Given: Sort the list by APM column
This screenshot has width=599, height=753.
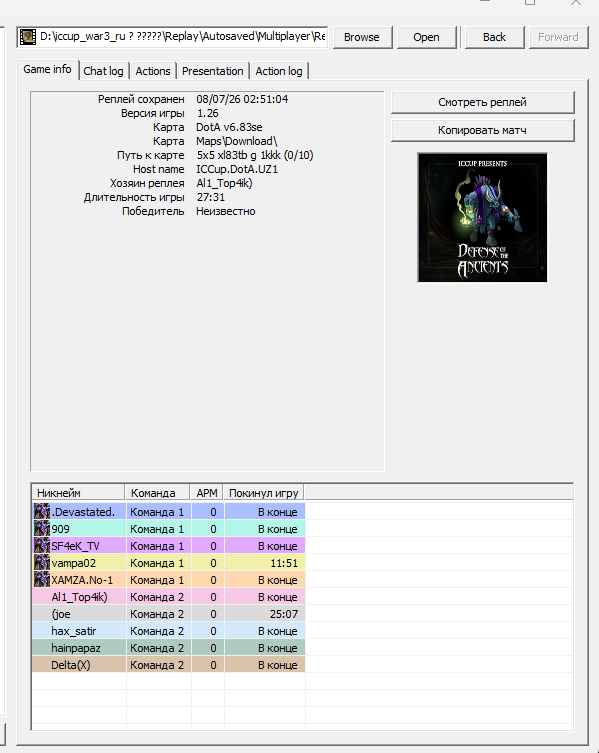Looking at the screenshot, I should point(207,493).
